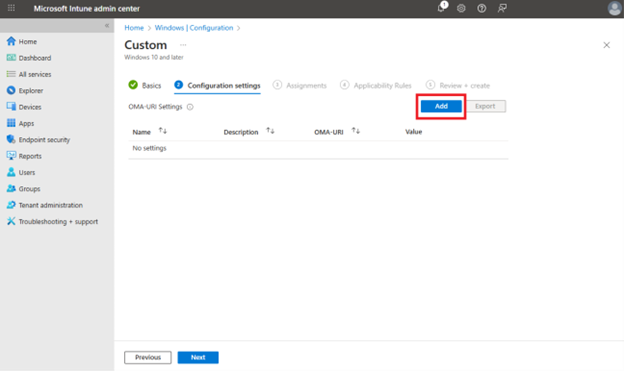
Task: Continue with the Next button
Action: (x=198, y=357)
